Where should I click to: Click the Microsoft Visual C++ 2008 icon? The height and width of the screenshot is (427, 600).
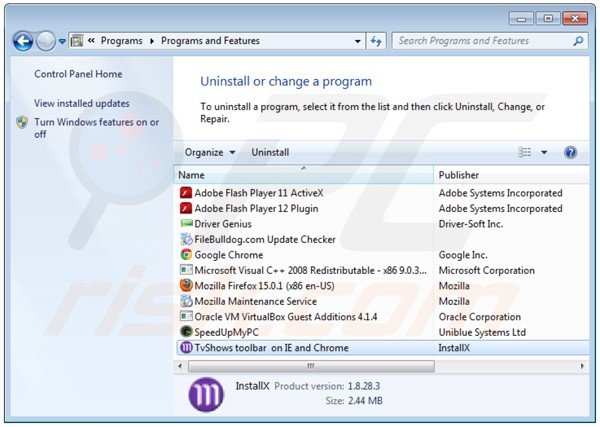point(186,270)
